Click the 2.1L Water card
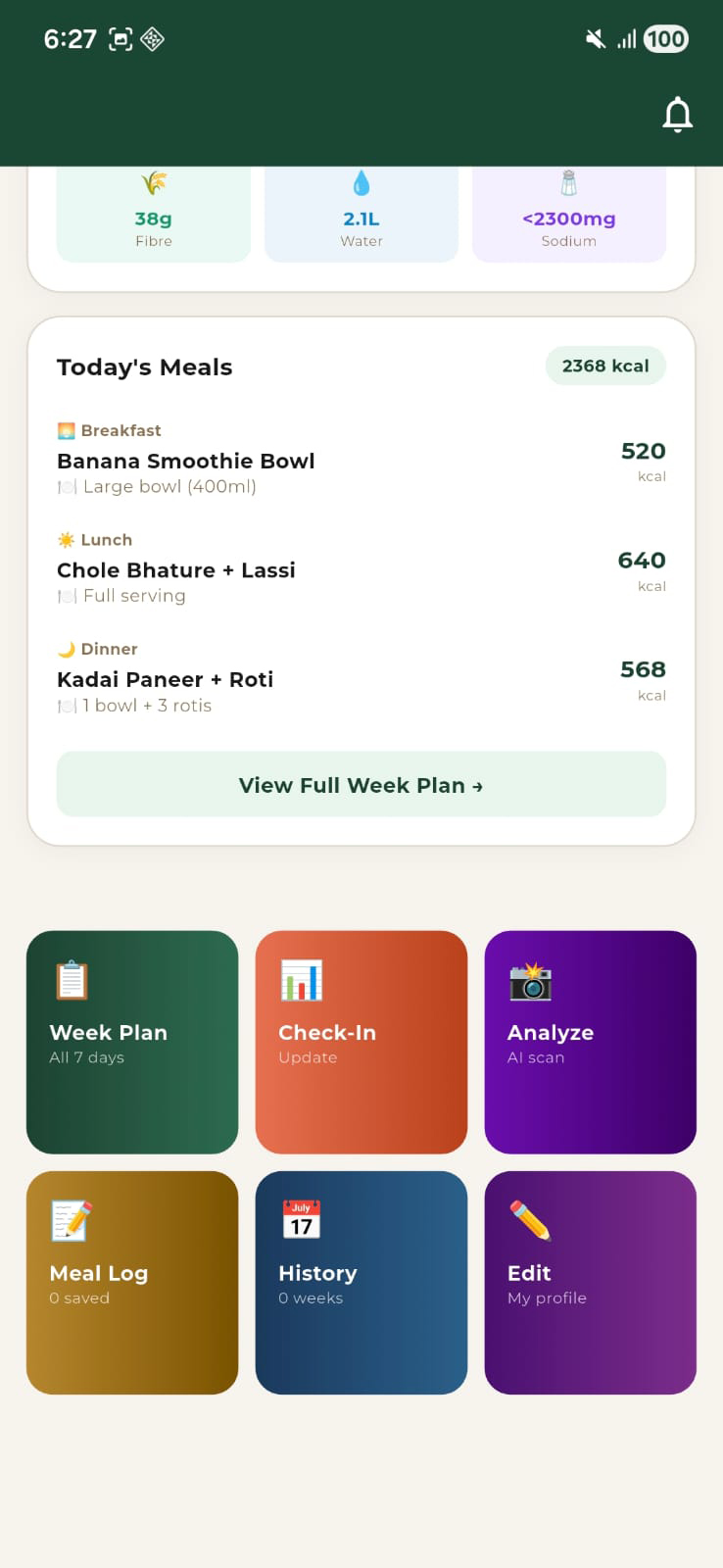 (361, 214)
